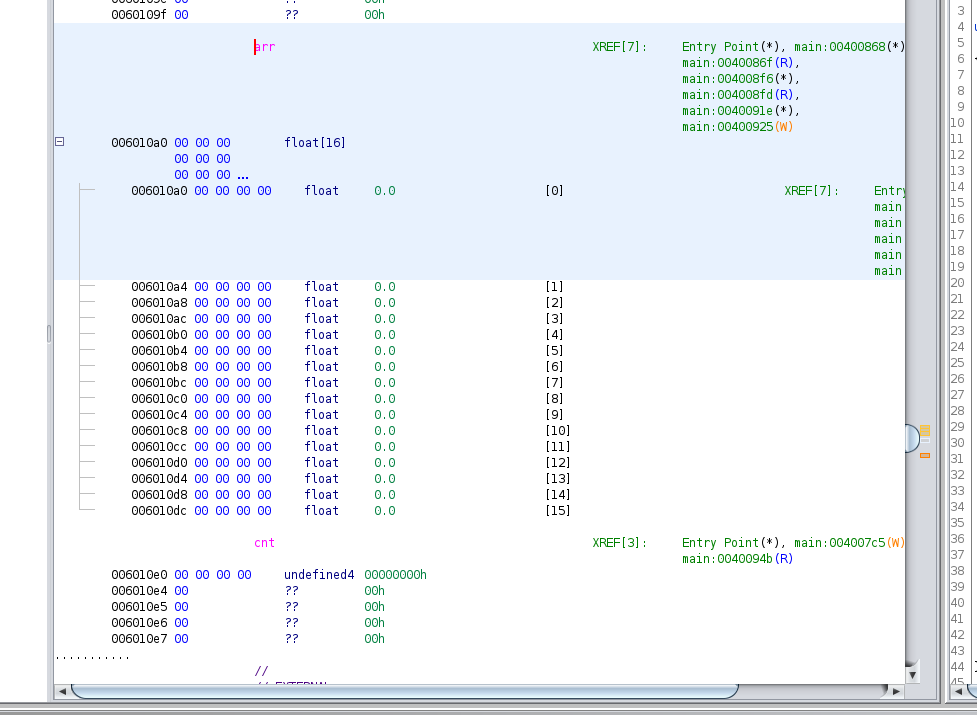Click yellow marker in overview margin

tap(925, 430)
